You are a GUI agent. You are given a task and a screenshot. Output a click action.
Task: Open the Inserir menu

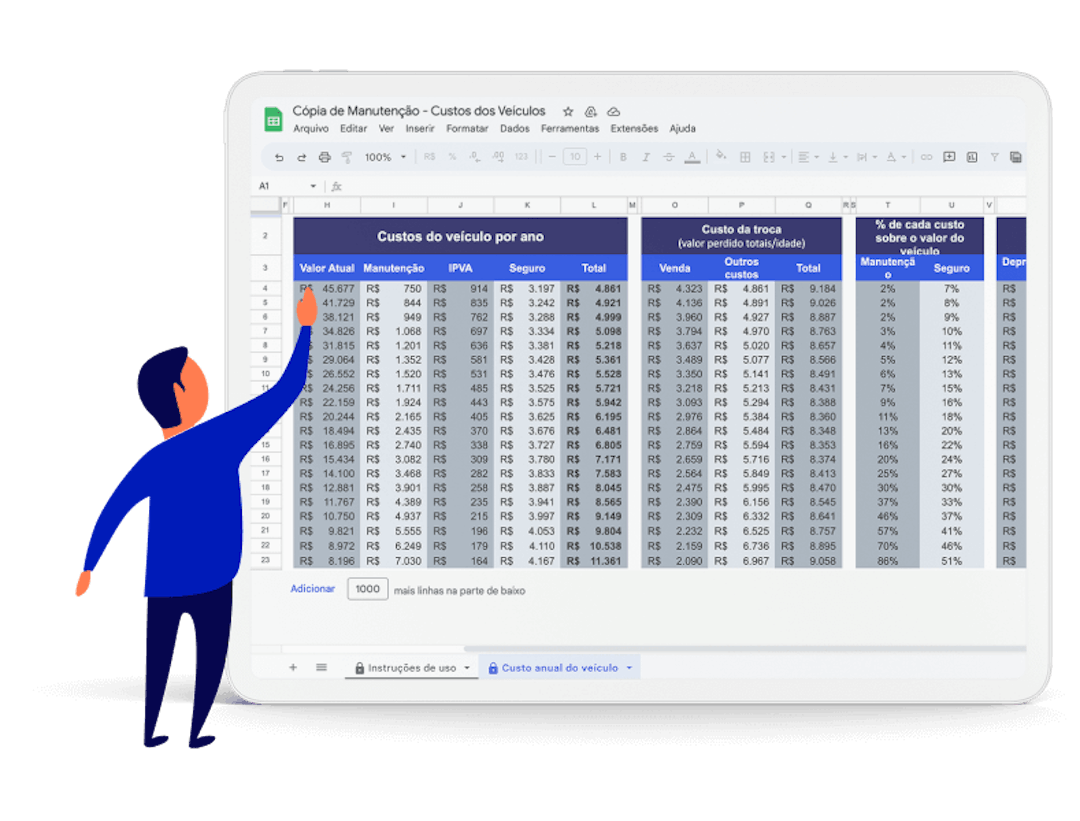pos(420,129)
